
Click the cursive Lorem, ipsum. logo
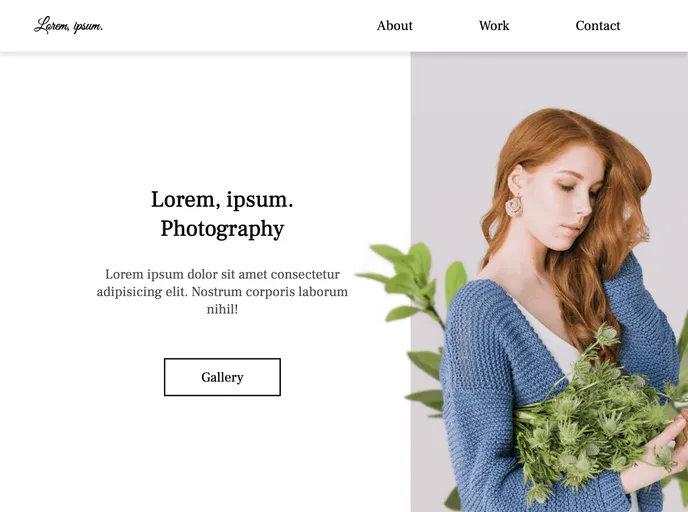68,25
